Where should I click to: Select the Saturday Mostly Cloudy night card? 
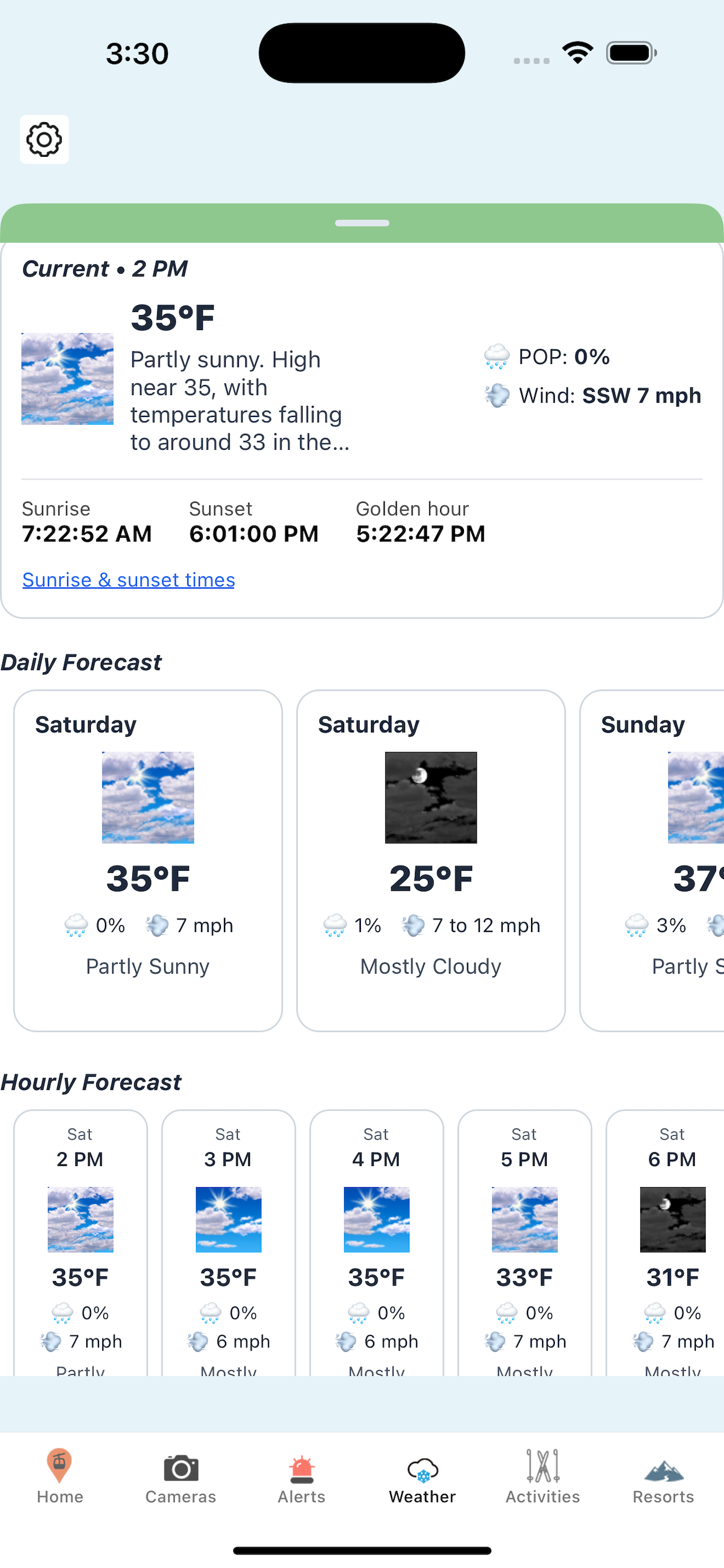point(431,860)
